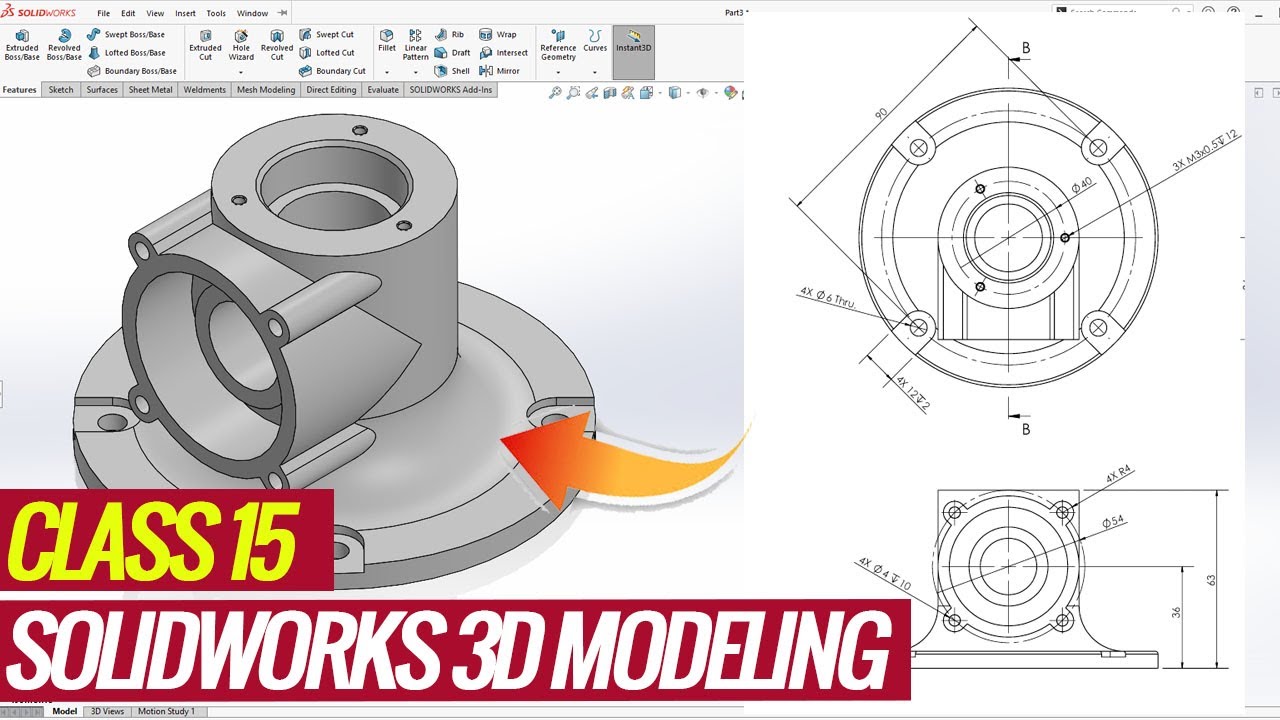Open Display Style dropdown arrow
This screenshot has width=1280, height=720.
pos(686,94)
